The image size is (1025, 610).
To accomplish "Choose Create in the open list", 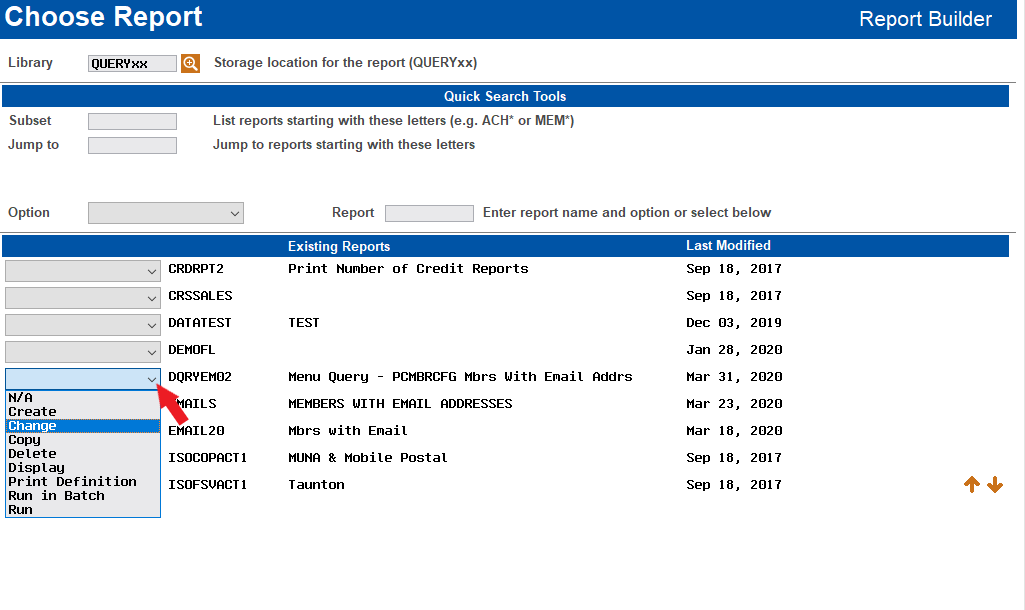I will (83, 412).
